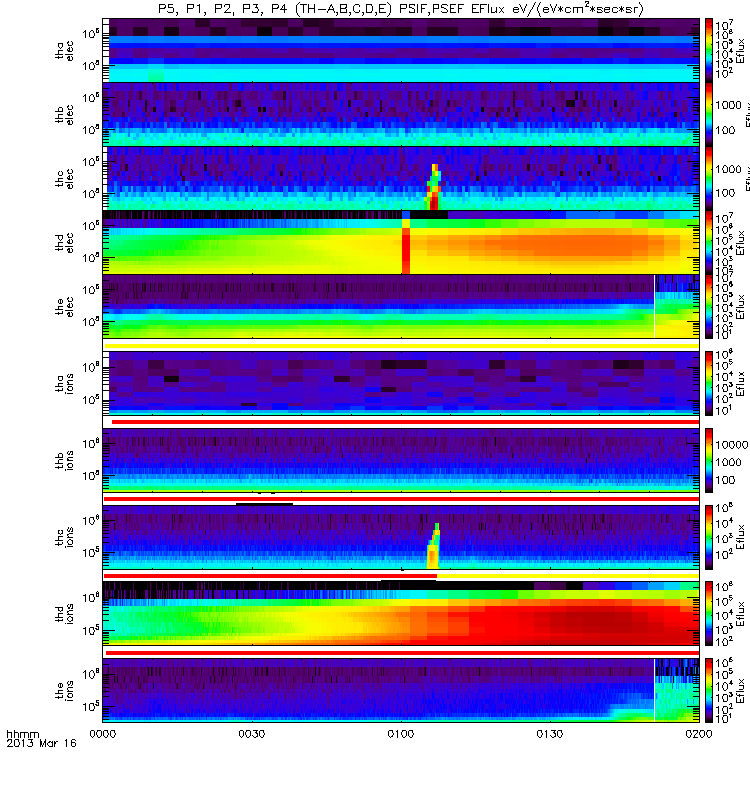Click the plot title listing TH-A,B,C,D,E

401,9
